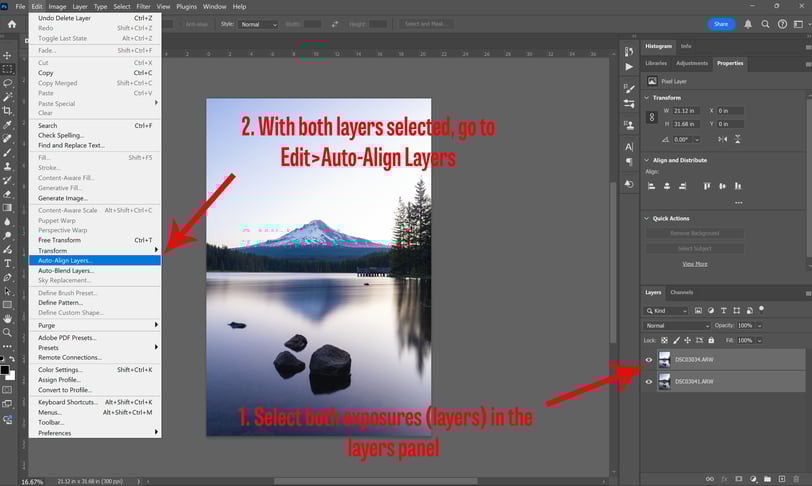
Task: Hide the DSC03034.ARW layer
Action: [x=648, y=360]
